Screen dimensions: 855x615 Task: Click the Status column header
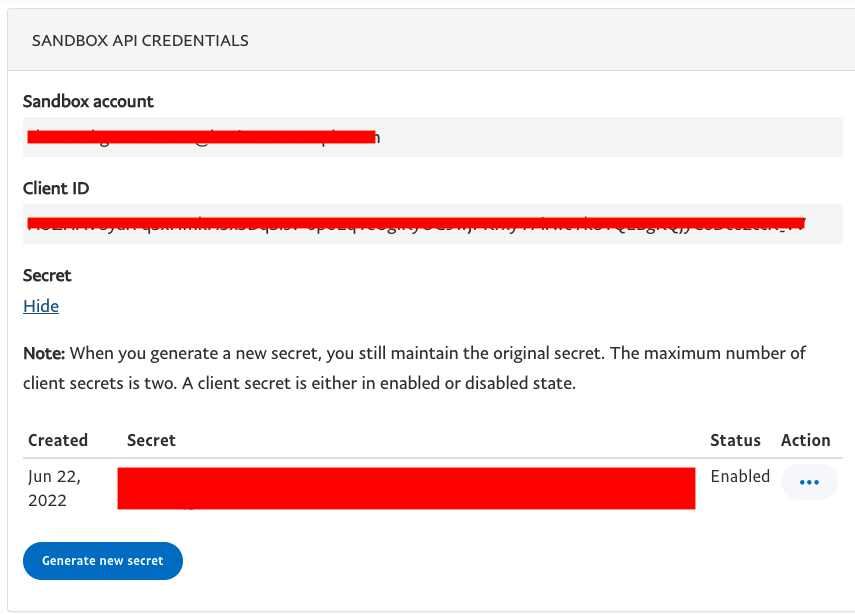tap(735, 440)
